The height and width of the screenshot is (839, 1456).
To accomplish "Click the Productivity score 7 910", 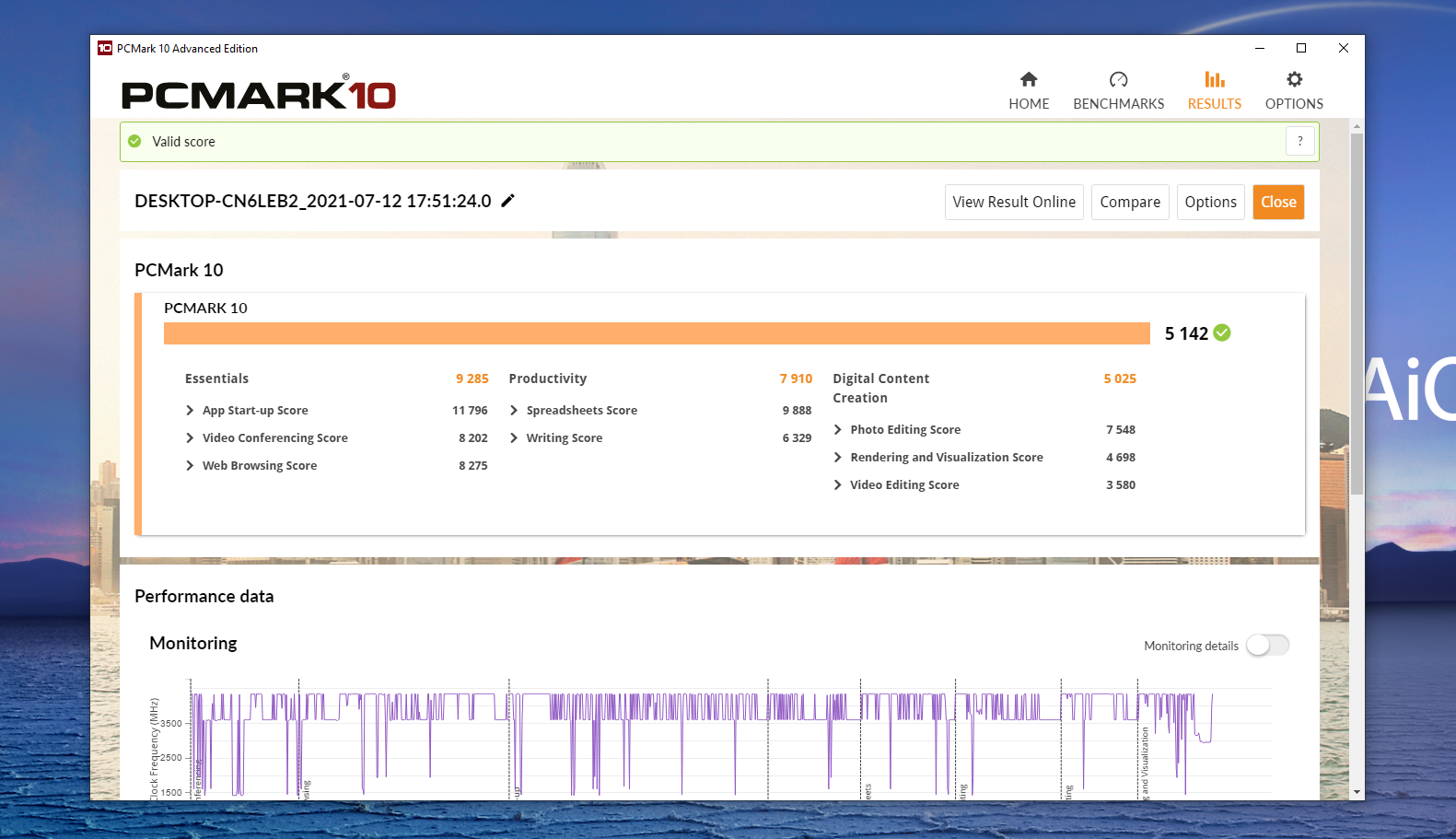I will (x=796, y=379).
